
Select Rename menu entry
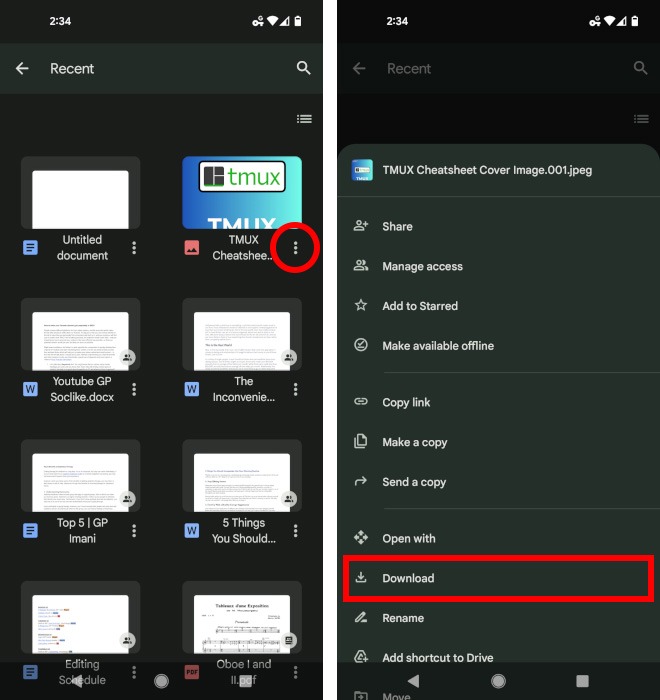499,618
